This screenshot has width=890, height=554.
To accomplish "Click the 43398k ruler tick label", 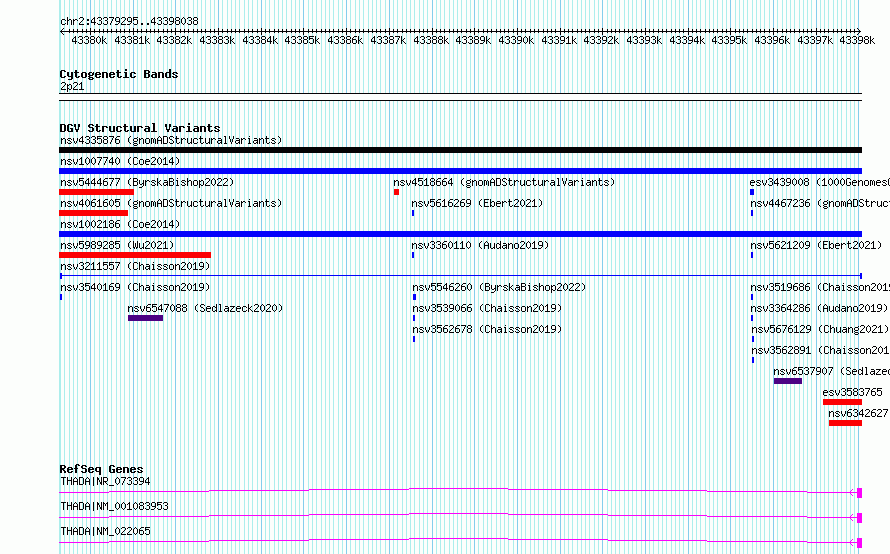I will pos(857,40).
